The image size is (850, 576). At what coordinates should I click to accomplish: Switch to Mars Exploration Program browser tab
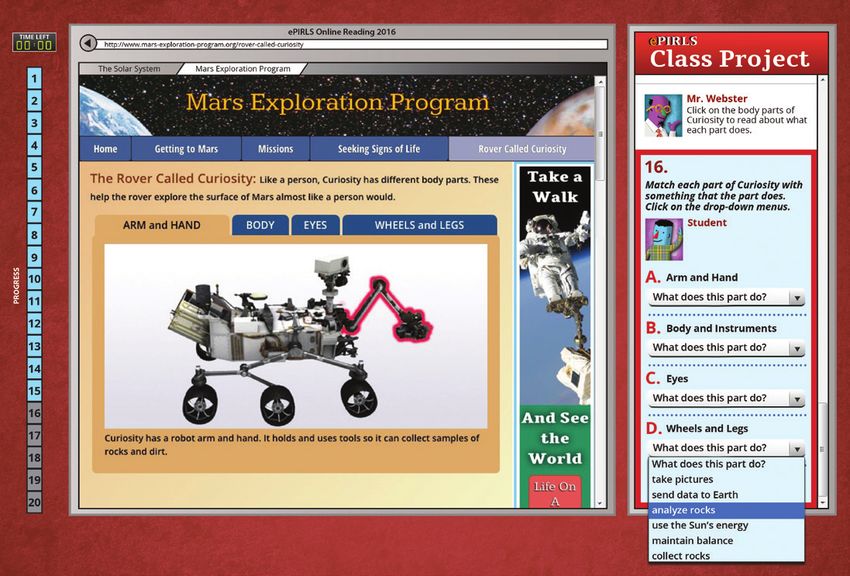point(243,69)
